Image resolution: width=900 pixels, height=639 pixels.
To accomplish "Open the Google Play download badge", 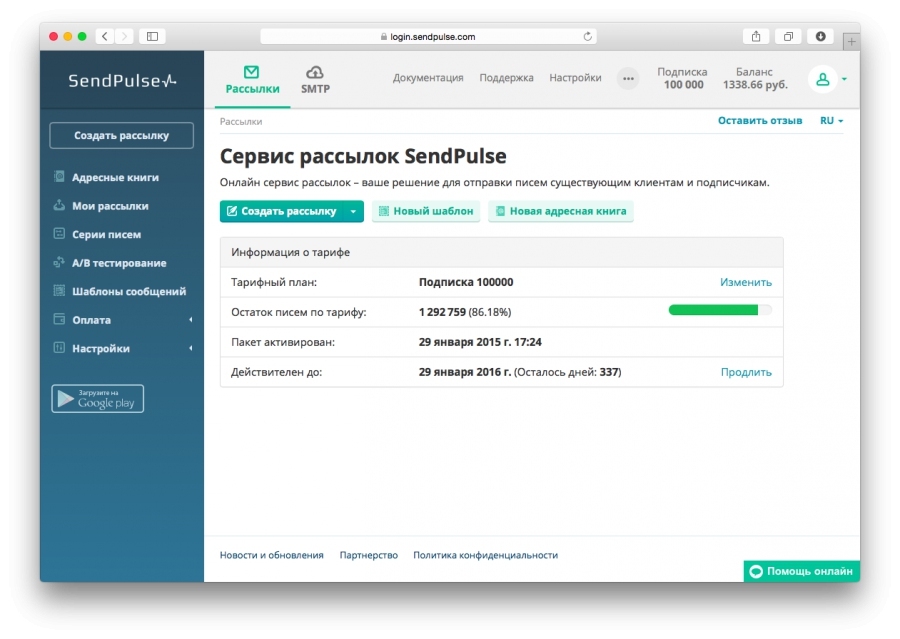I will pyautogui.click(x=98, y=398).
